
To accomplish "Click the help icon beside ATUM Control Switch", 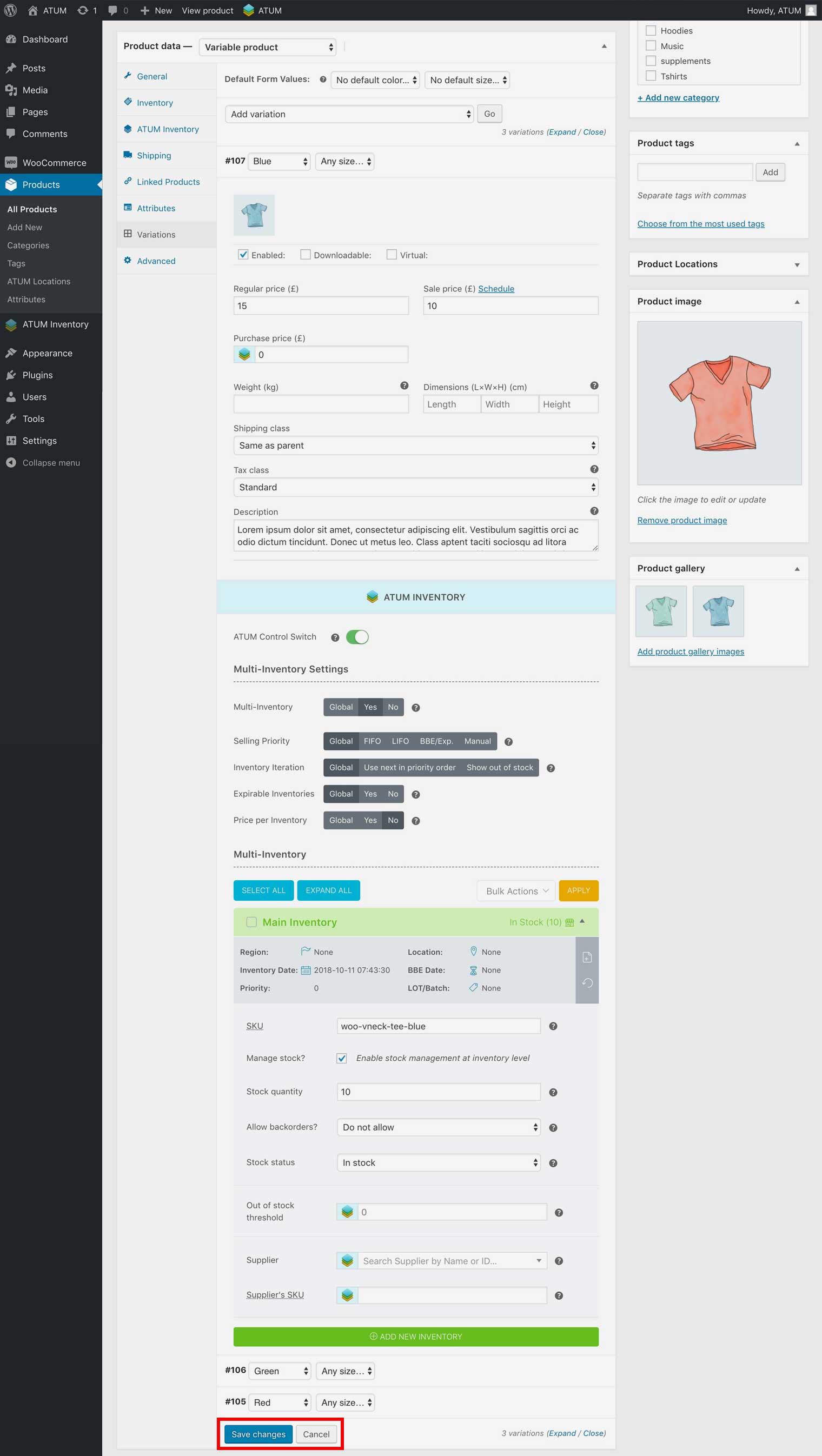I will pos(335,637).
